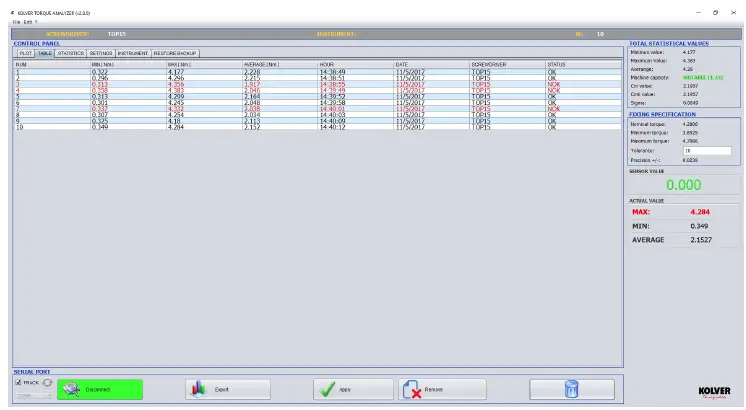
Task: Select max value 4.18 cell
Action: click(x=205, y=121)
